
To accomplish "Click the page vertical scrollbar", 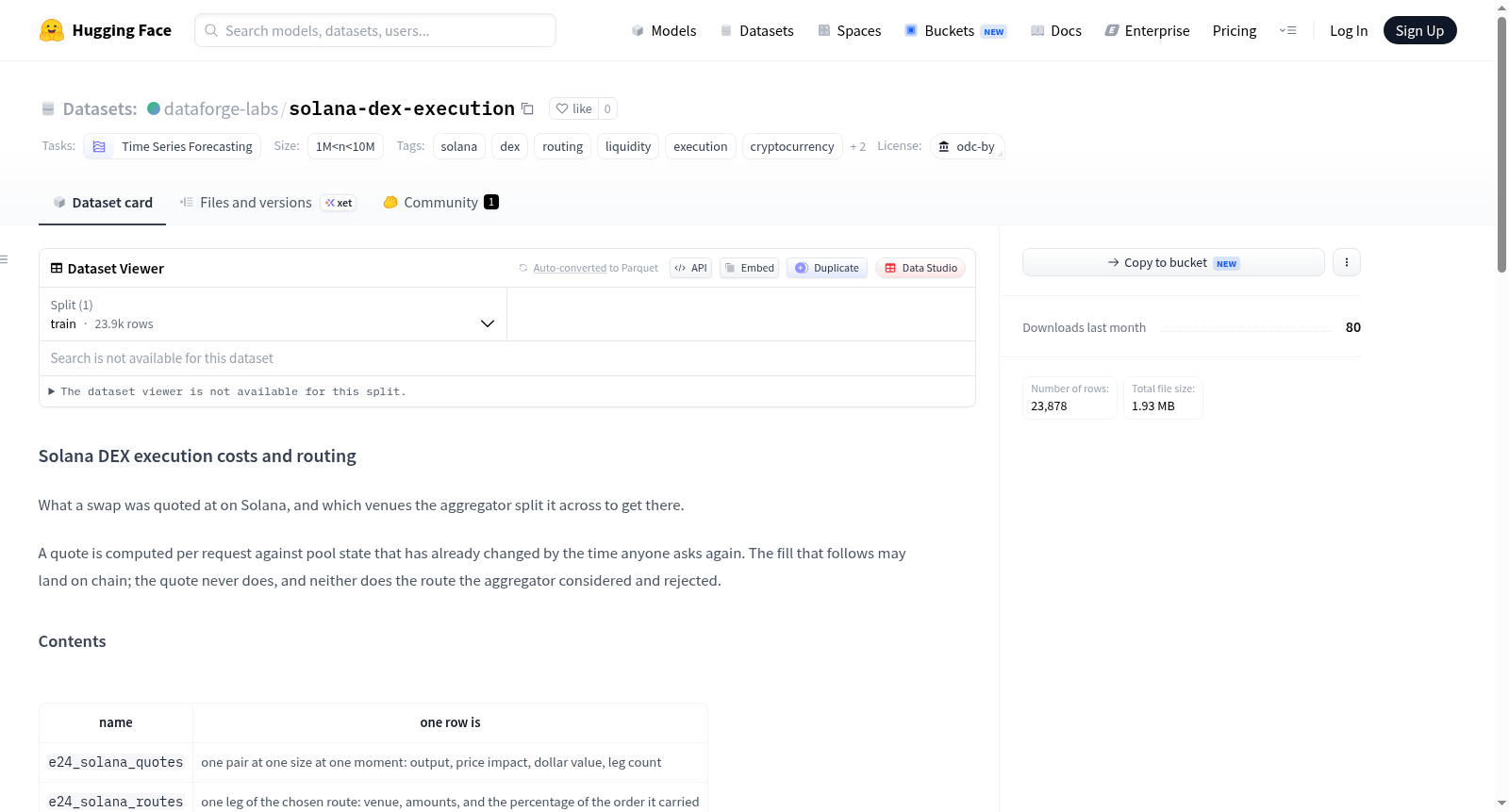I will coord(1501,143).
